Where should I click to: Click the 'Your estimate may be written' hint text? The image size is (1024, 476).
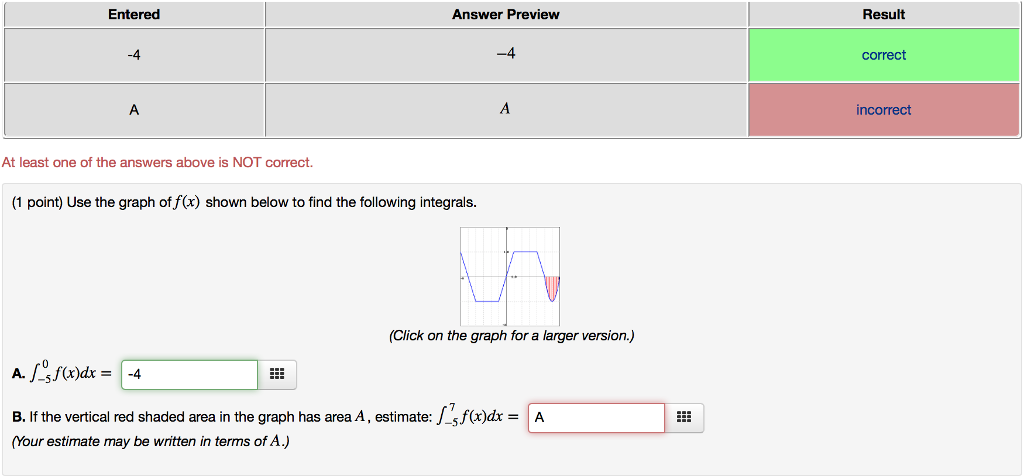pos(150,442)
